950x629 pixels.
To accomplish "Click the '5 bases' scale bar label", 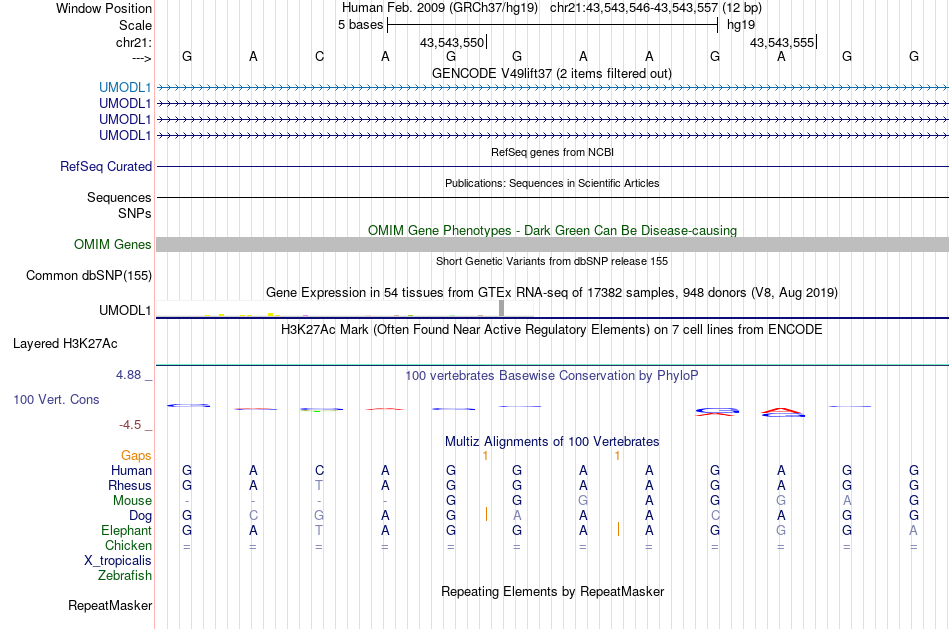I will 360,25.
